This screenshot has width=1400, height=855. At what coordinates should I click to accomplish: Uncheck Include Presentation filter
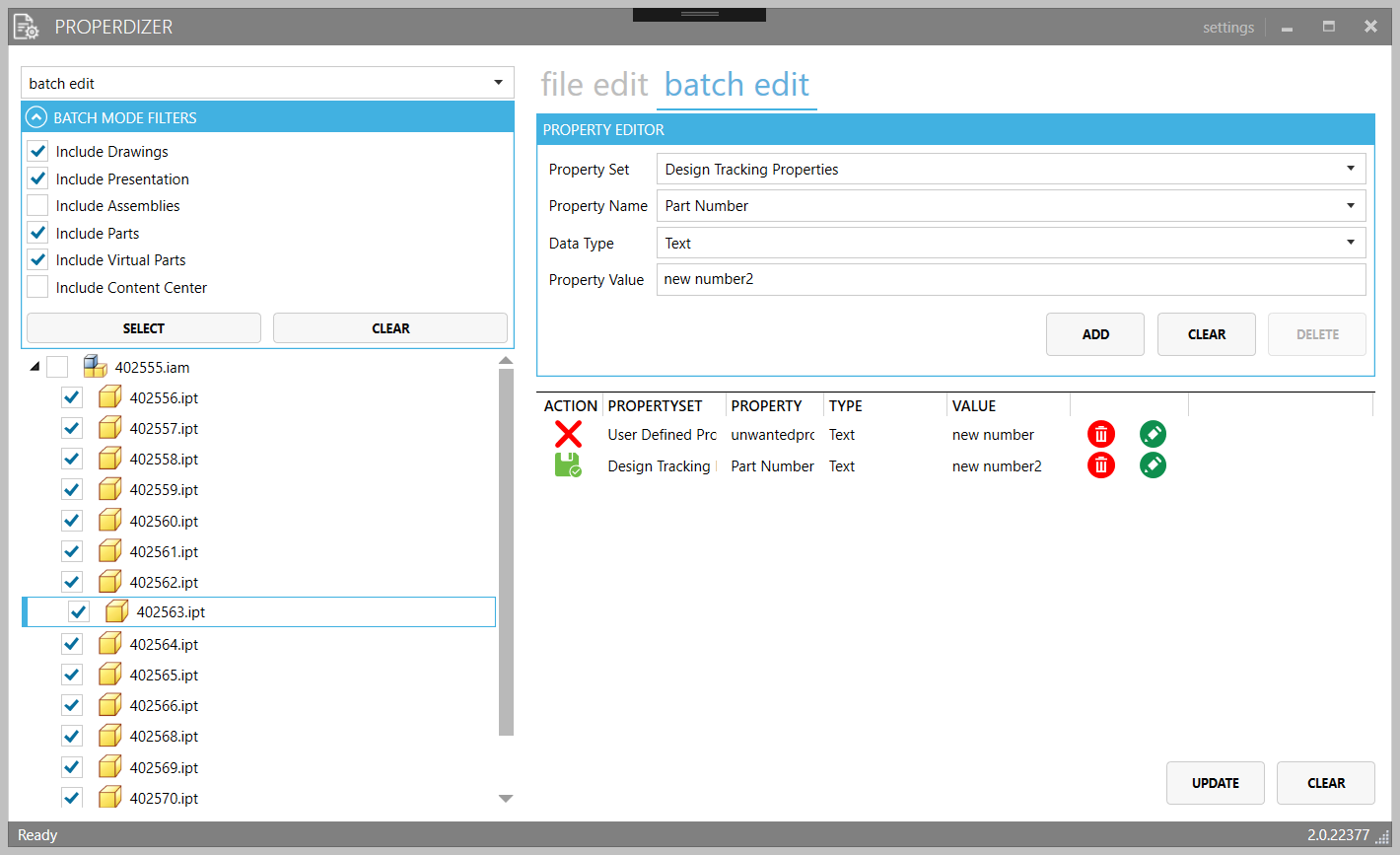[x=37, y=178]
